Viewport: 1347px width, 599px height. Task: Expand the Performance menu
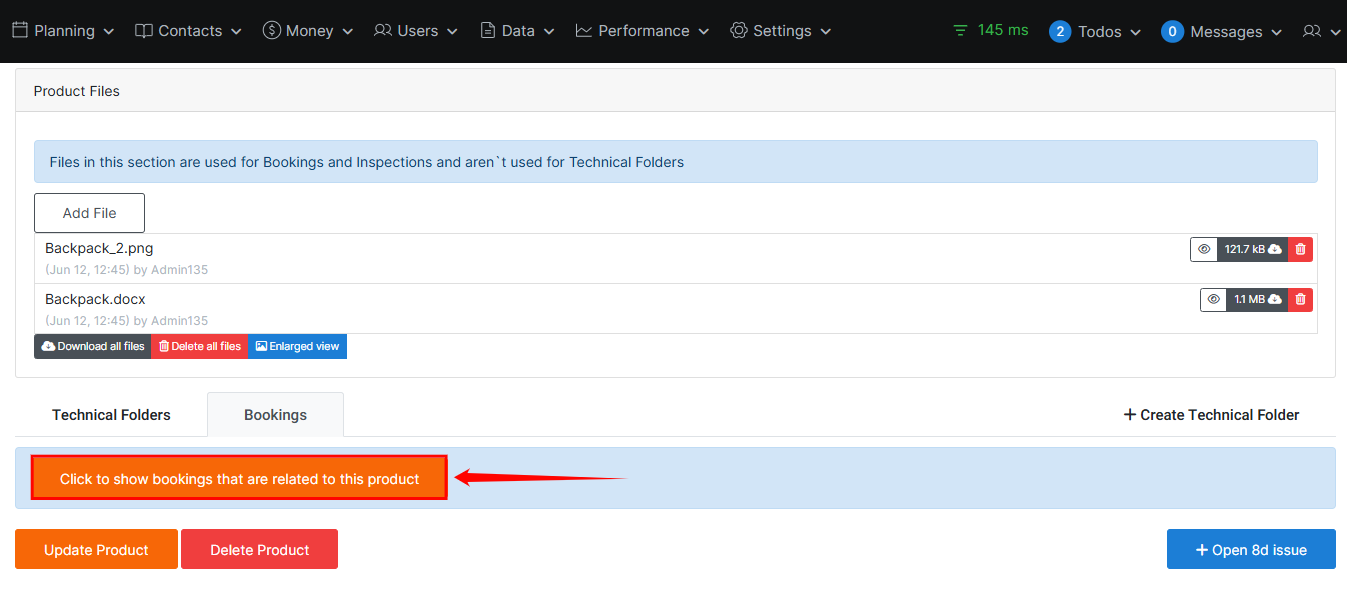(642, 31)
